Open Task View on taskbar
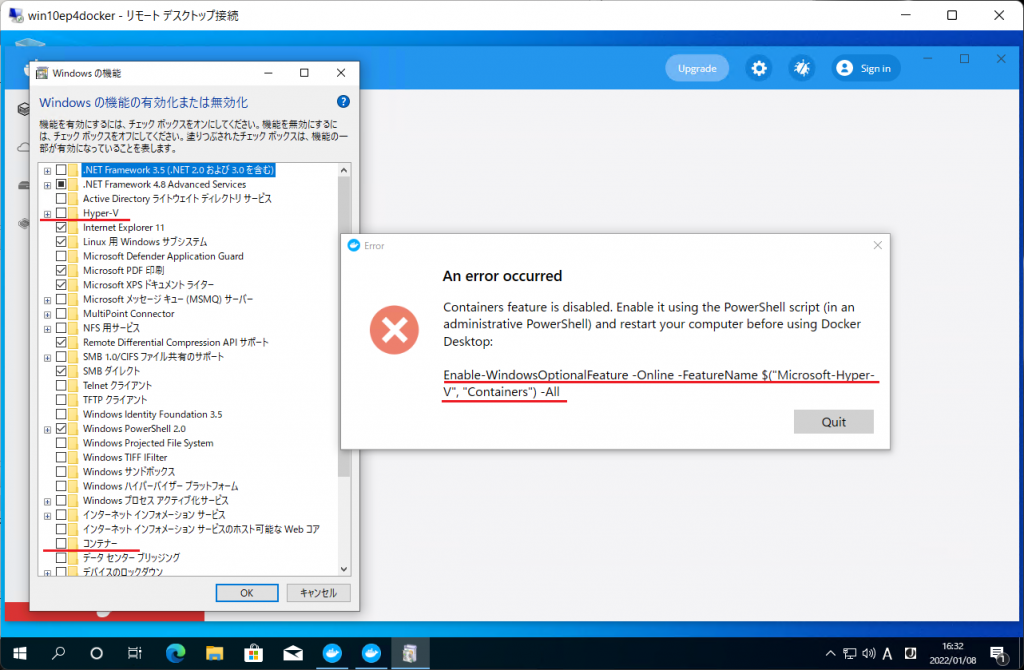The width and height of the screenshot is (1024, 670). [x=135, y=653]
